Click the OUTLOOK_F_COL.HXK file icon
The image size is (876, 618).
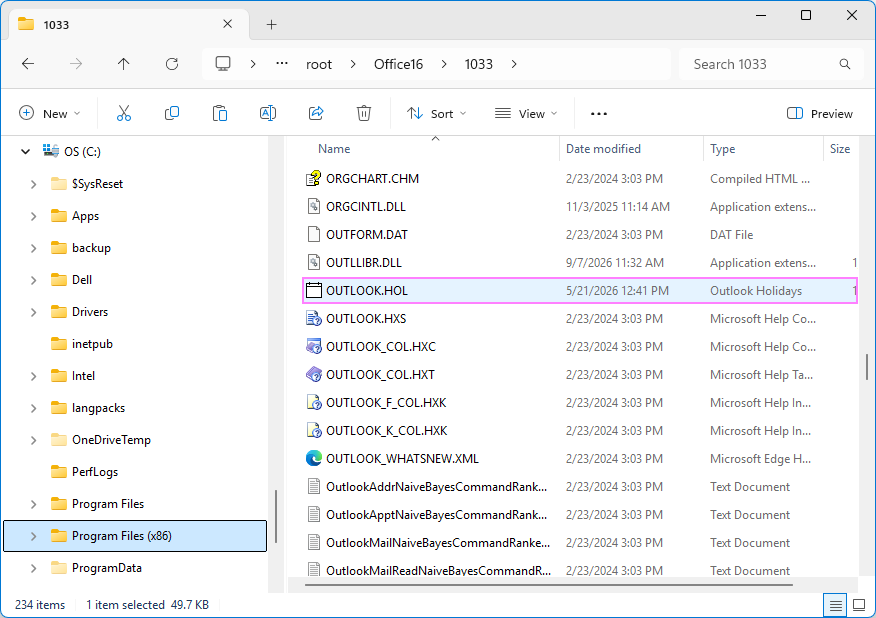pyautogui.click(x=313, y=402)
